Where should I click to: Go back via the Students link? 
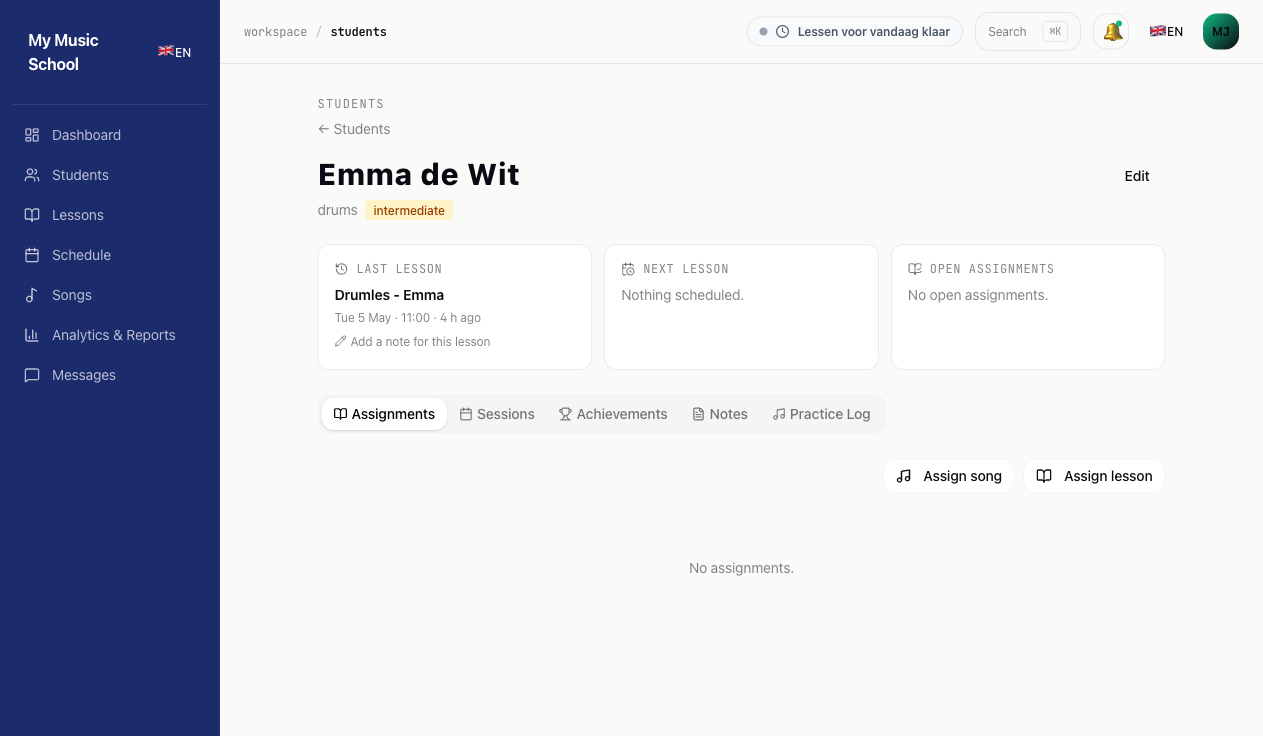pos(354,129)
